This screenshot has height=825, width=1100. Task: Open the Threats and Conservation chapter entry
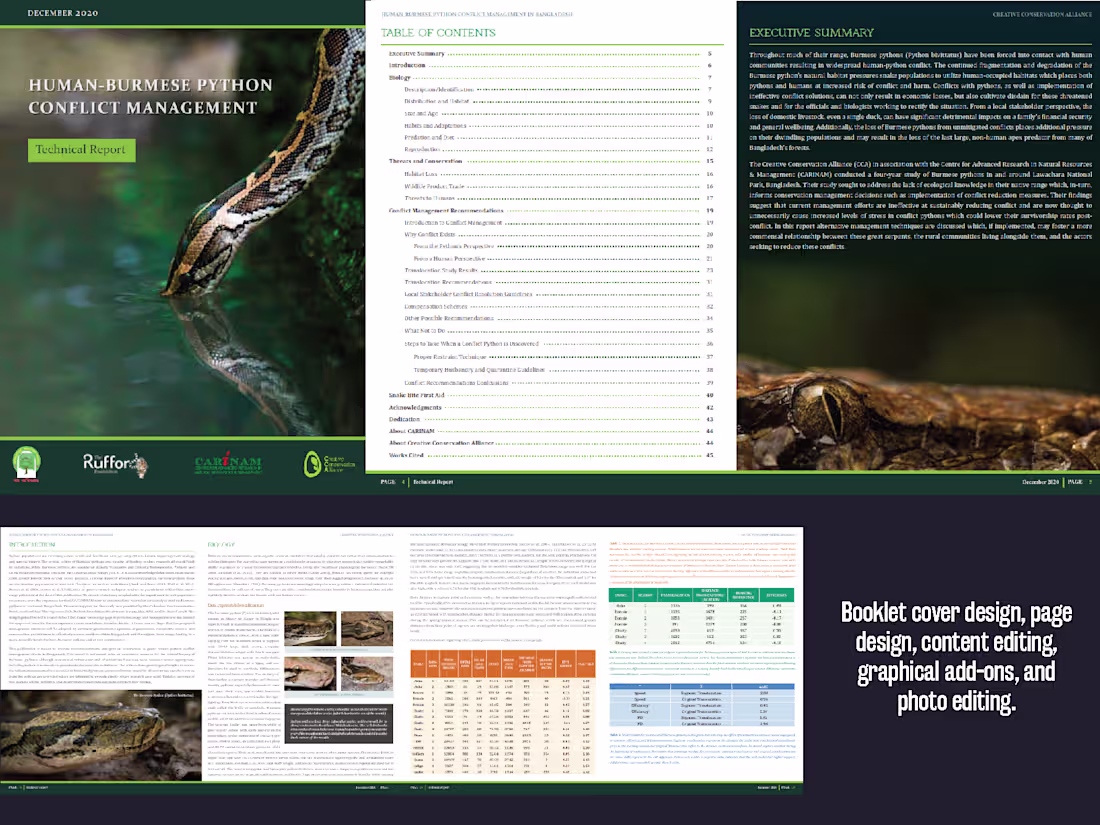[x=427, y=162]
